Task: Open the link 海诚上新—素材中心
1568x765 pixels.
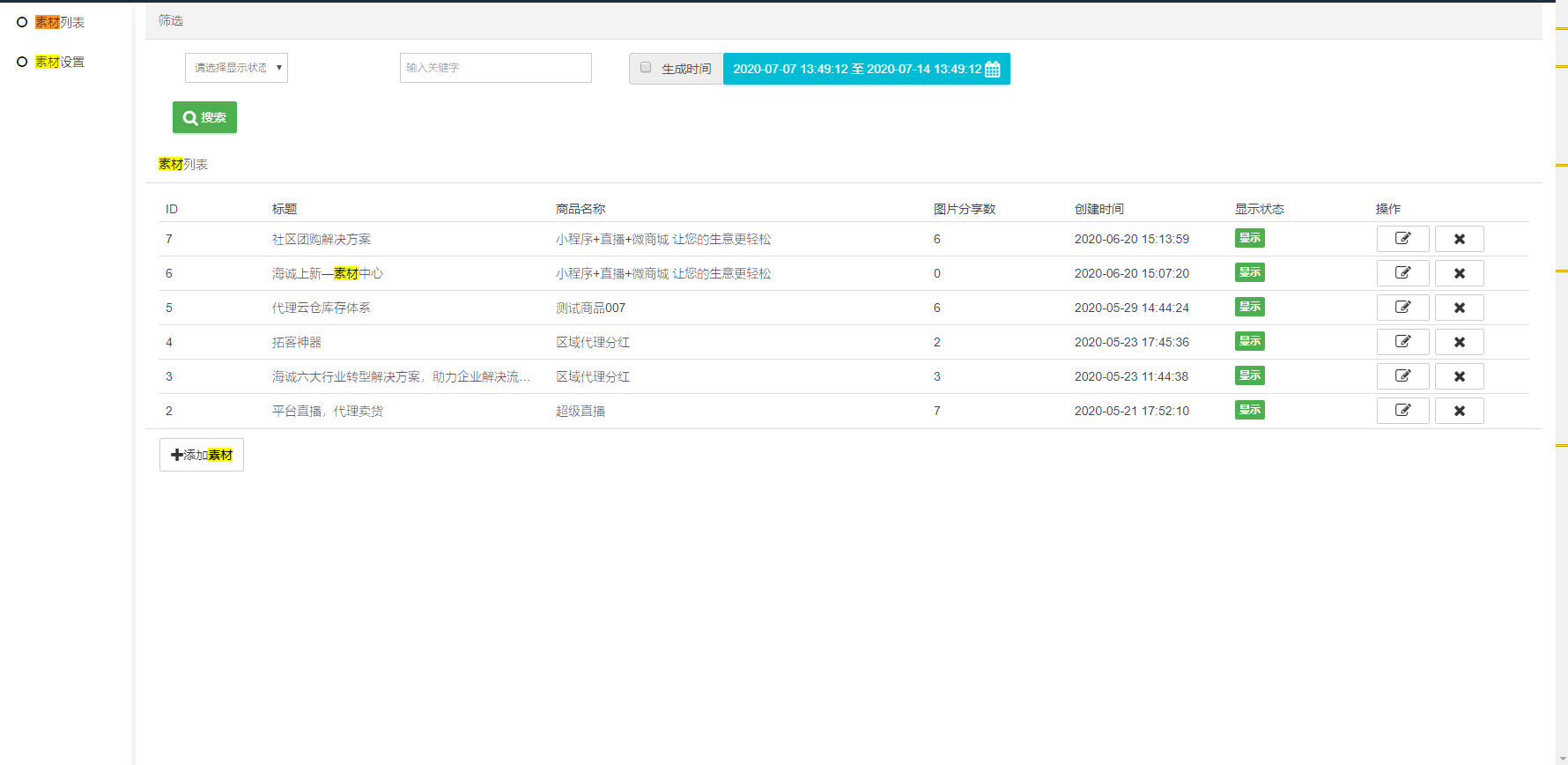Action: tap(328, 273)
